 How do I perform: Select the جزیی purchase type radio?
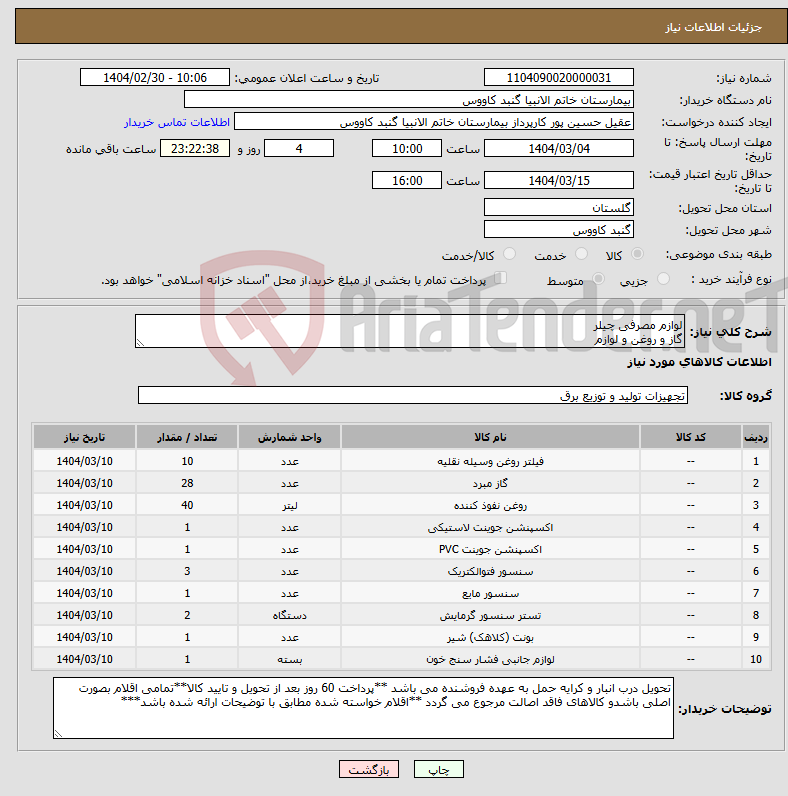(x=663, y=279)
